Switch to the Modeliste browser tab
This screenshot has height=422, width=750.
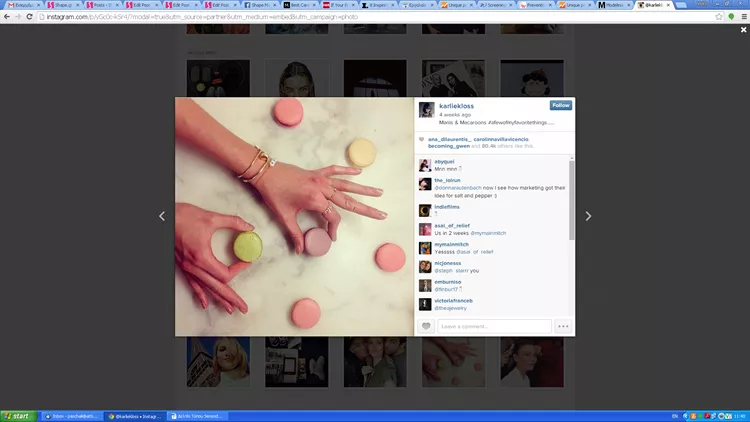click(618, 5)
